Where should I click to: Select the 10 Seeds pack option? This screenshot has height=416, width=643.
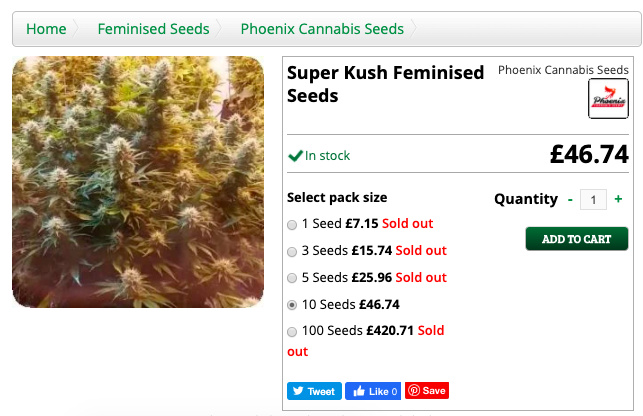[292, 305]
